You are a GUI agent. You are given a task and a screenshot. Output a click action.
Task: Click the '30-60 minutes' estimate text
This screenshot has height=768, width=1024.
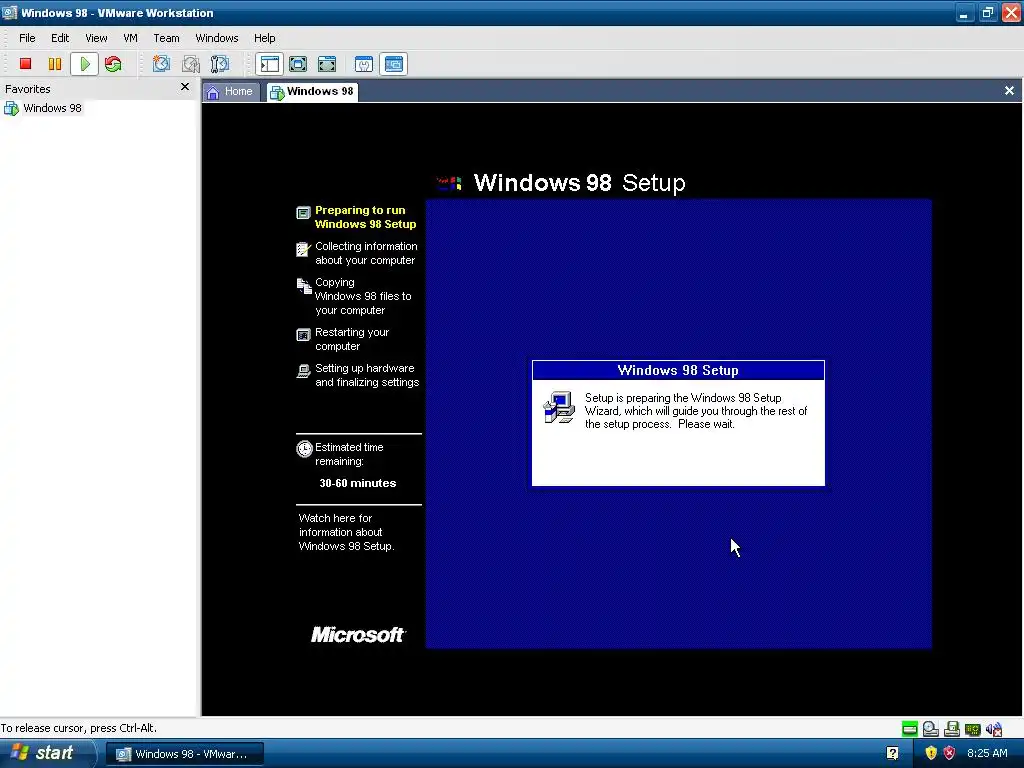click(358, 483)
